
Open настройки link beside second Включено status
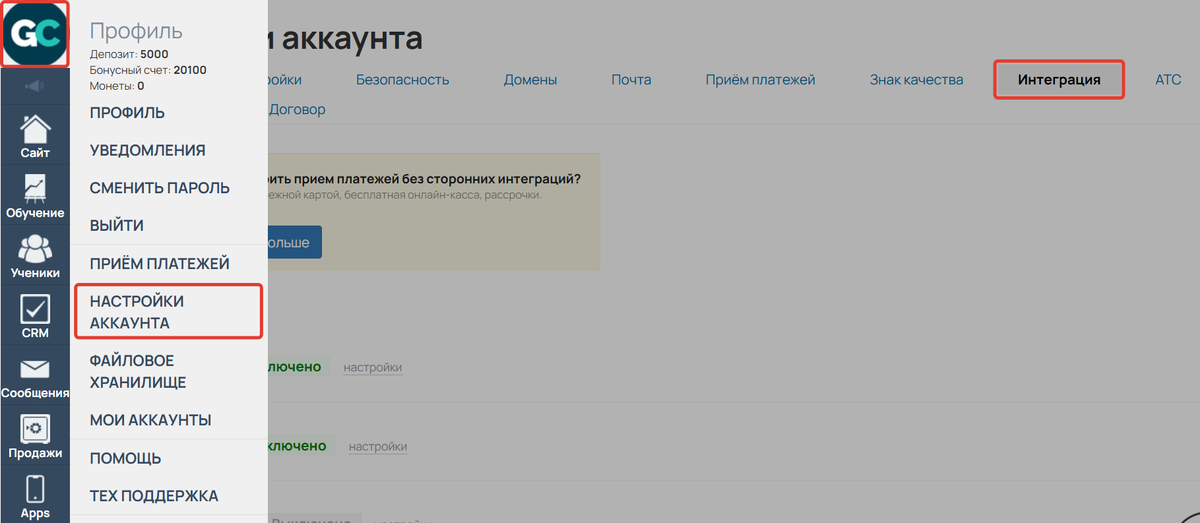click(x=378, y=446)
